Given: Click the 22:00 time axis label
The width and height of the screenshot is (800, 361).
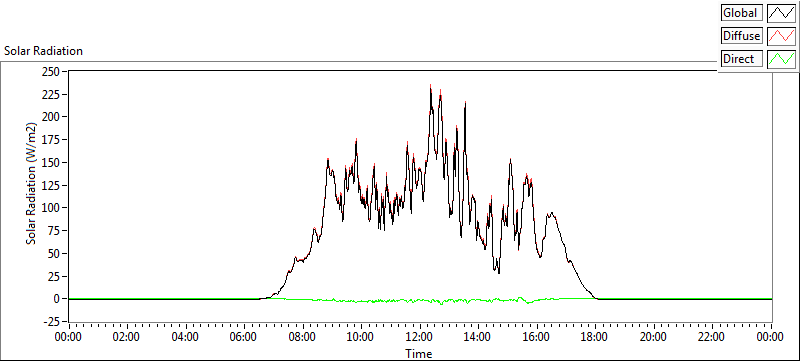Looking at the screenshot, I should (x=712, y=337).
